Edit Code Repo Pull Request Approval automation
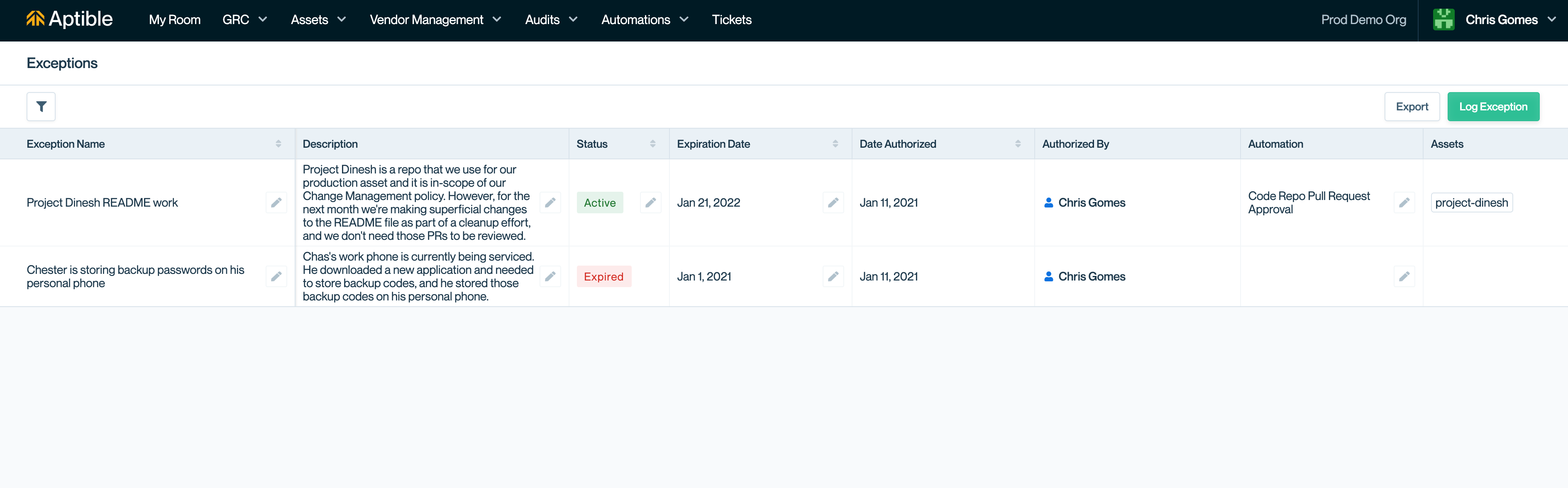This screenshot has height=488, width=1568. click(1404, 203)
